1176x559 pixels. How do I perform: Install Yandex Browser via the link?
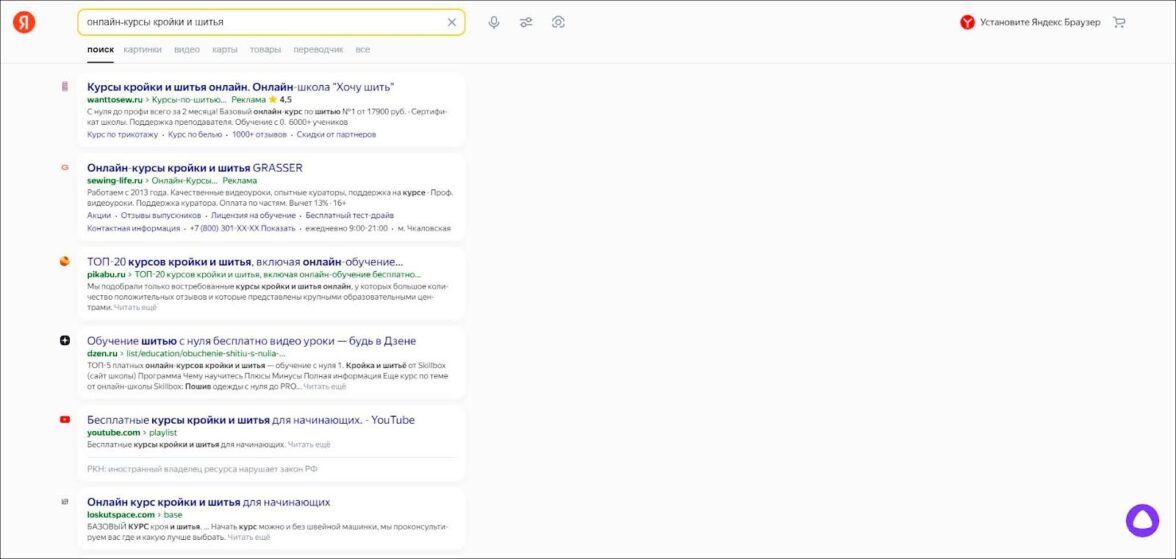tap(1040, 23)
